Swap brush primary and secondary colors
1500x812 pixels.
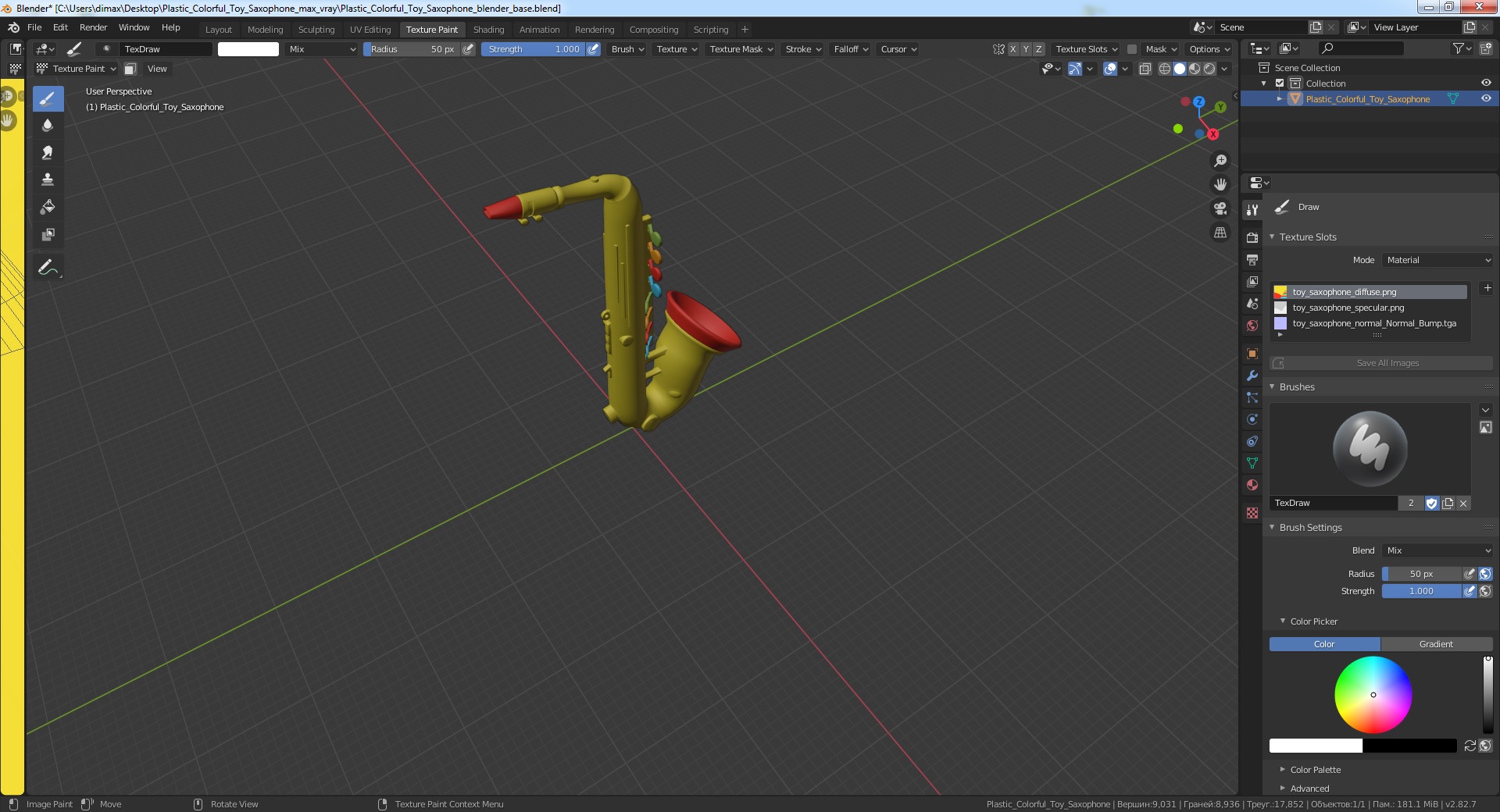(1470, 746)
